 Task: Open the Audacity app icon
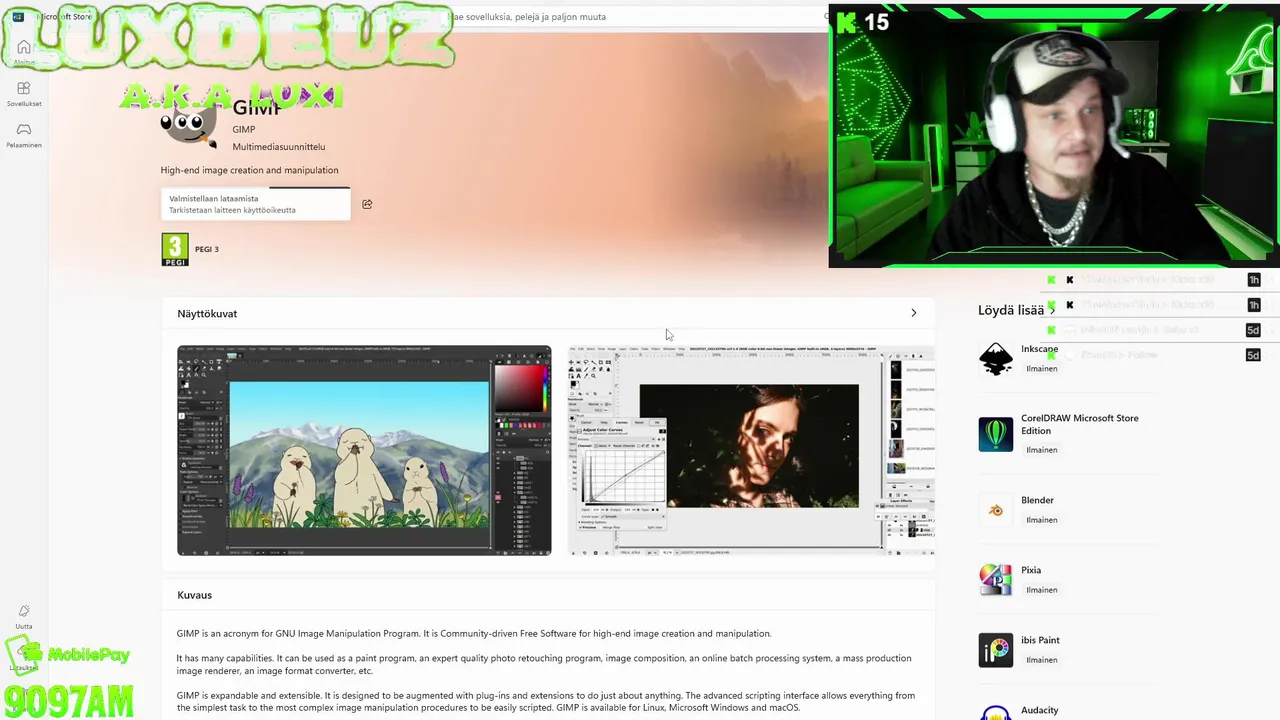point(995,713)
